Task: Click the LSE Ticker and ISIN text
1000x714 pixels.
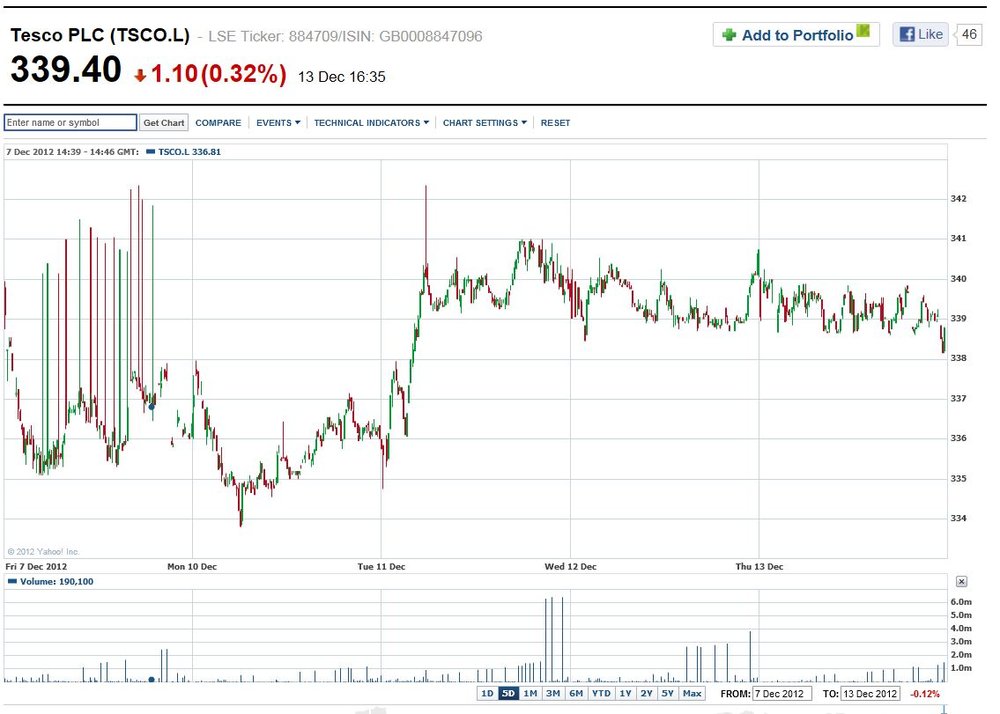Action: pyautogui.click(x=345, y=36)
